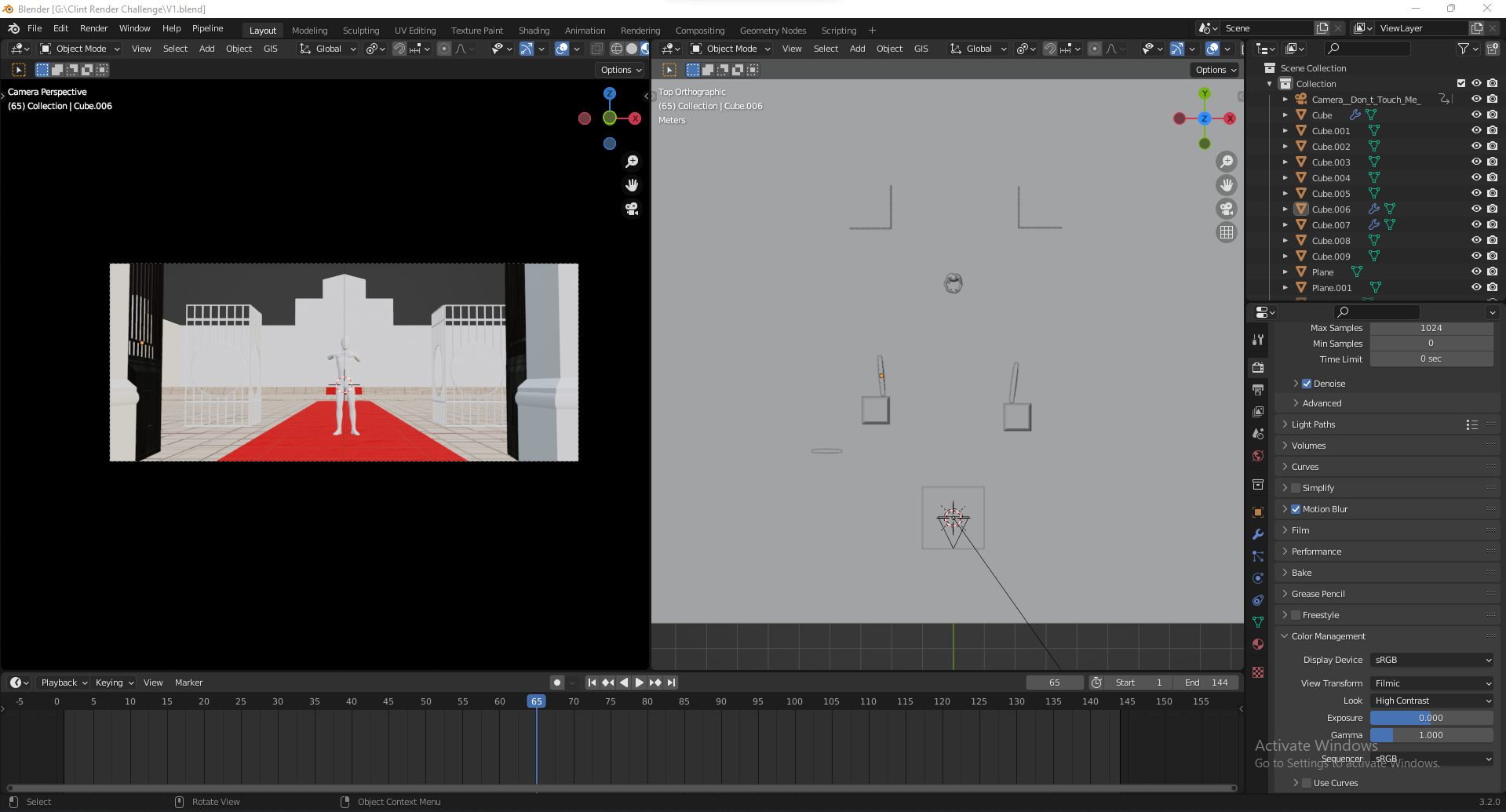The width and height of the screenshot is (1506, 812).
Task: Open the Modifier properties wrench tab
Action: pos(1258,534)
